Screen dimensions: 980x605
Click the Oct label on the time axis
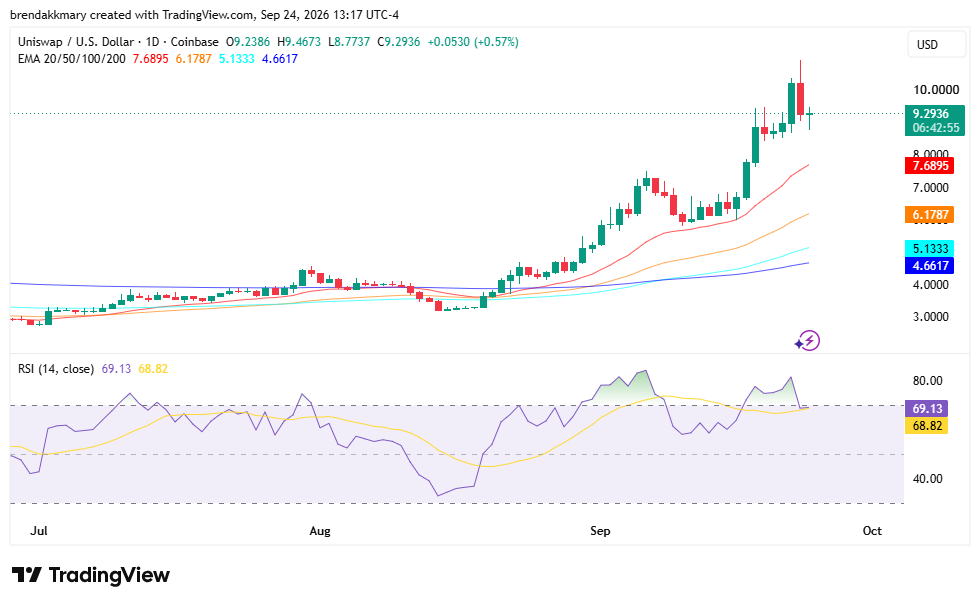872,531
